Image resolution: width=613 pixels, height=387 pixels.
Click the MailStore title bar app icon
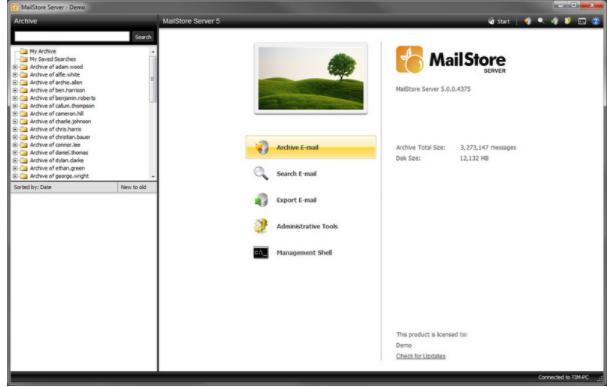tap(14, 7)
